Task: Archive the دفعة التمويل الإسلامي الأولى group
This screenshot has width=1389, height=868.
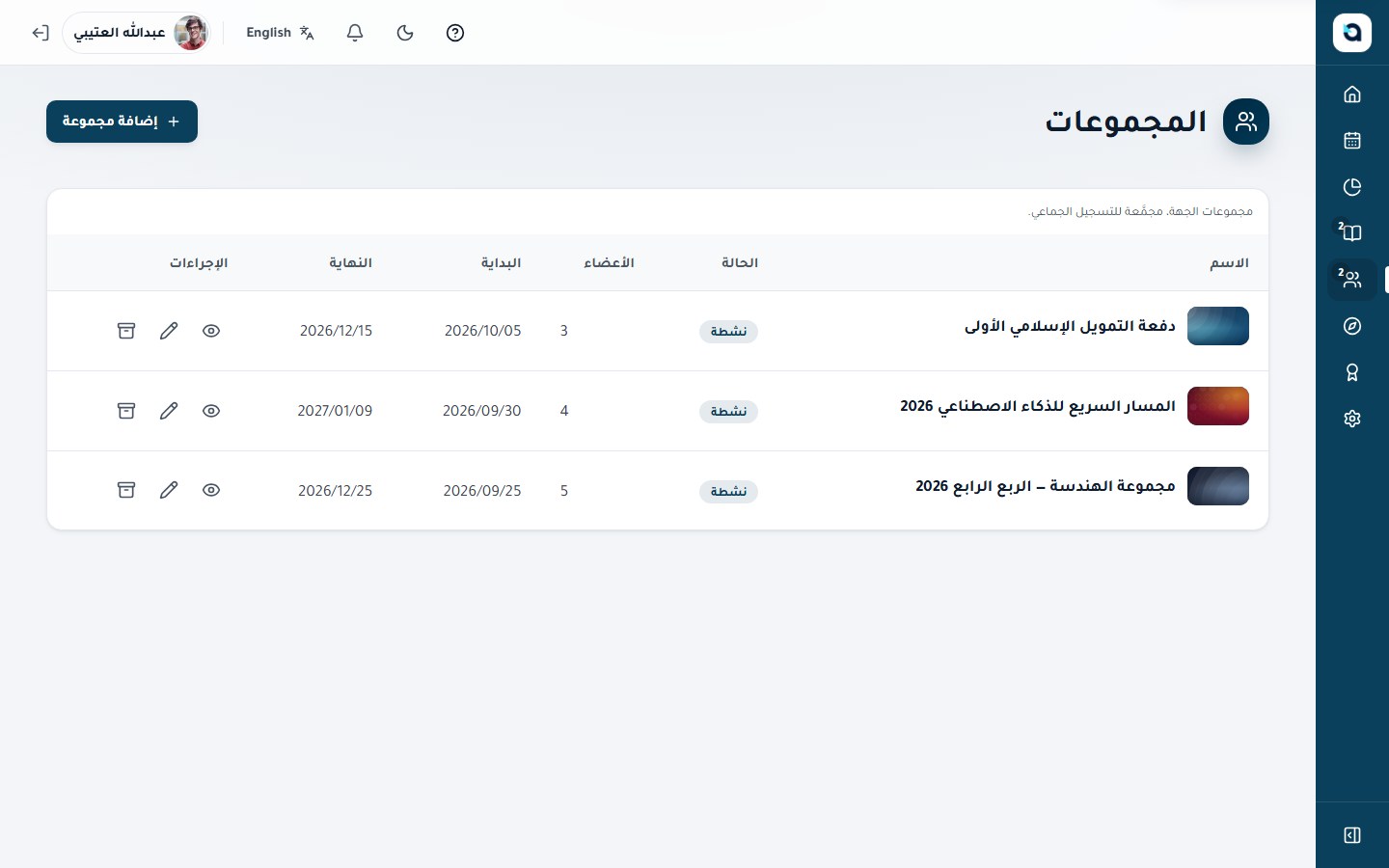Action: coord(126,331)
